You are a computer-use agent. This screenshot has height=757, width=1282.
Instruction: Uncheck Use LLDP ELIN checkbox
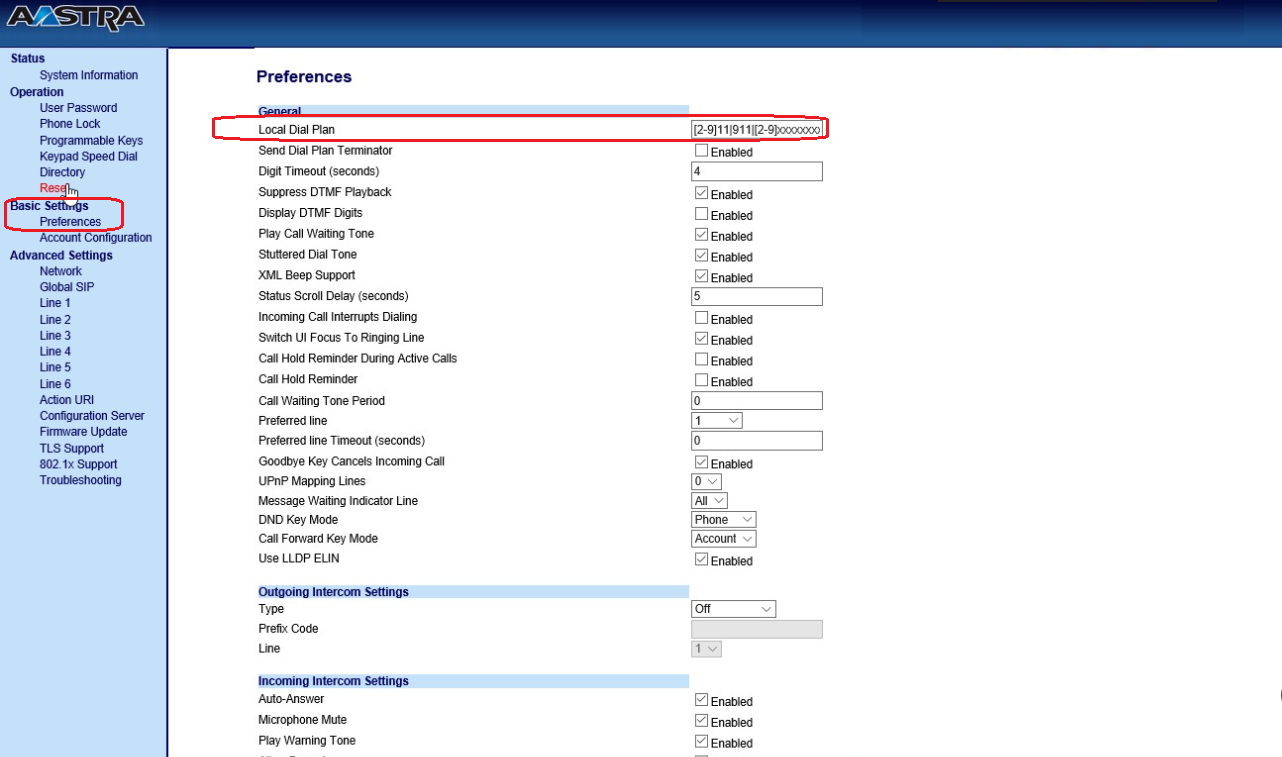point(702,560)
